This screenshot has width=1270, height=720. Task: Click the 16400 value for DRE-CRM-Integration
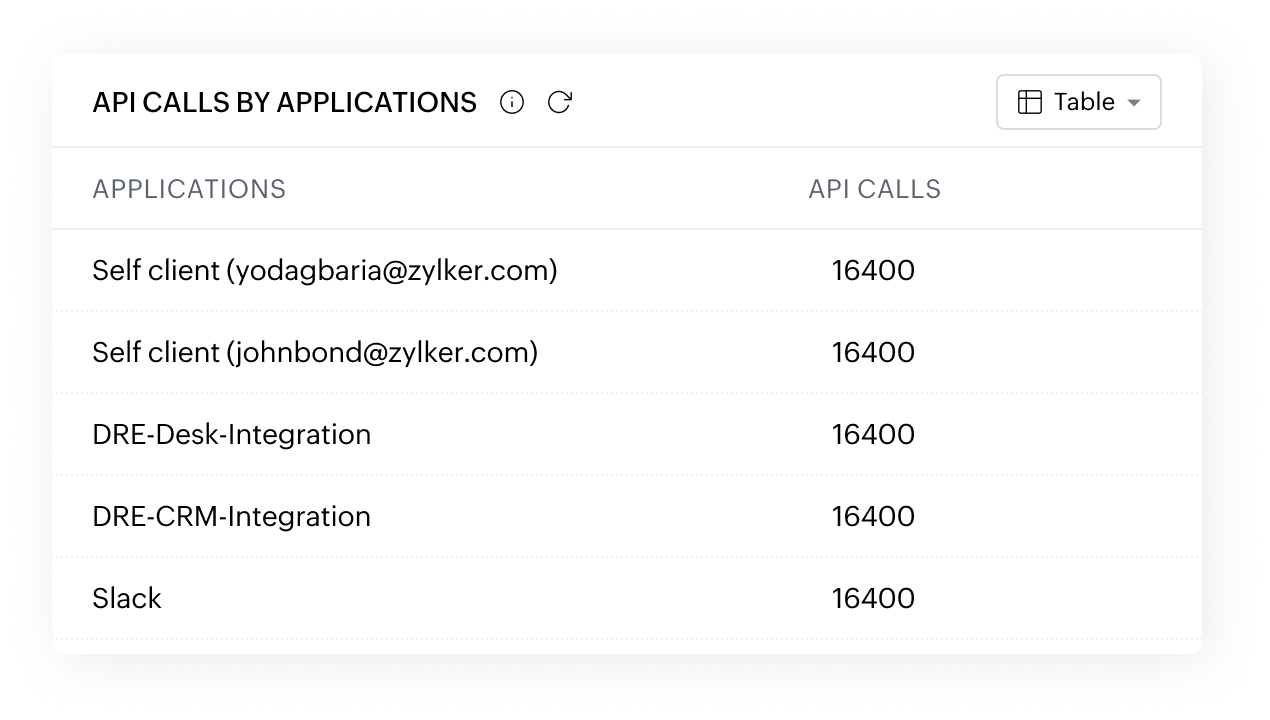(x=873, y=516)
